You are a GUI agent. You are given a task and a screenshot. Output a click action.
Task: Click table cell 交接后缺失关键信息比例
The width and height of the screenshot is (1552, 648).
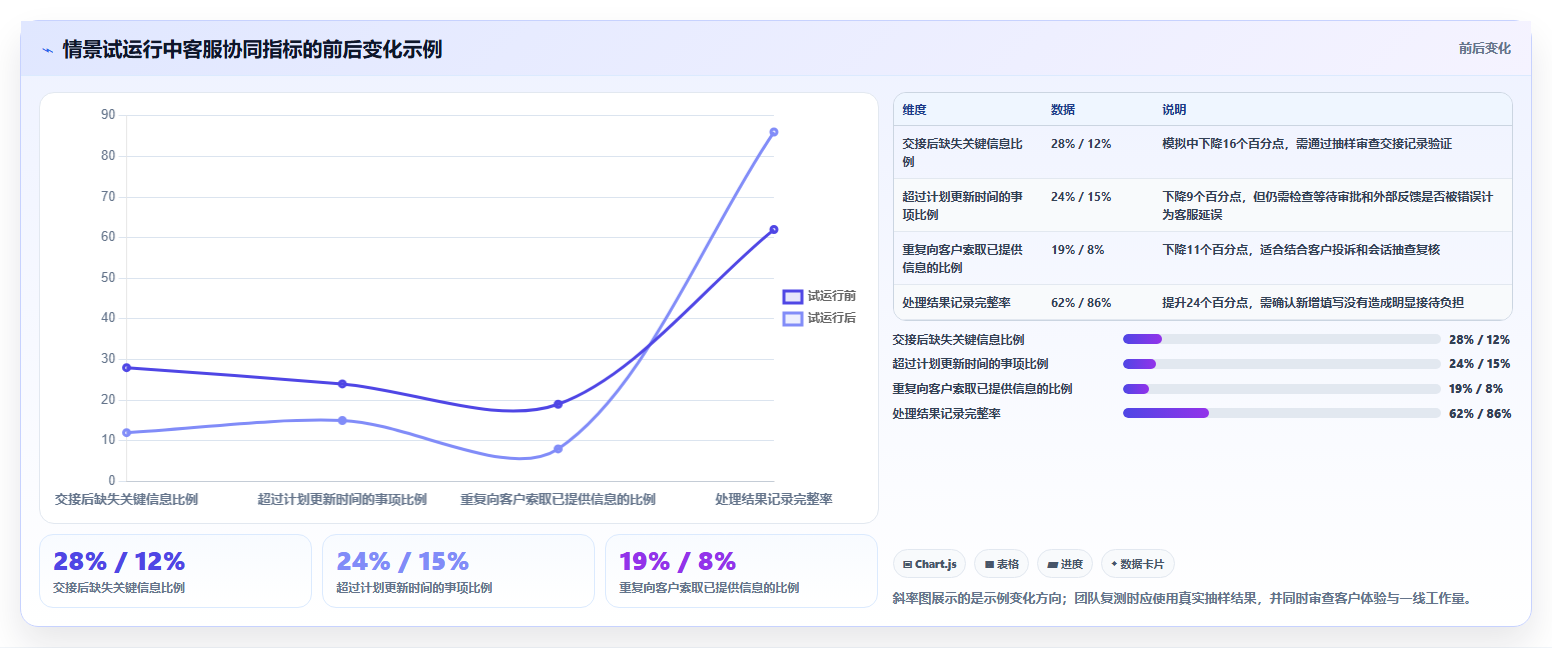point(967,152)
